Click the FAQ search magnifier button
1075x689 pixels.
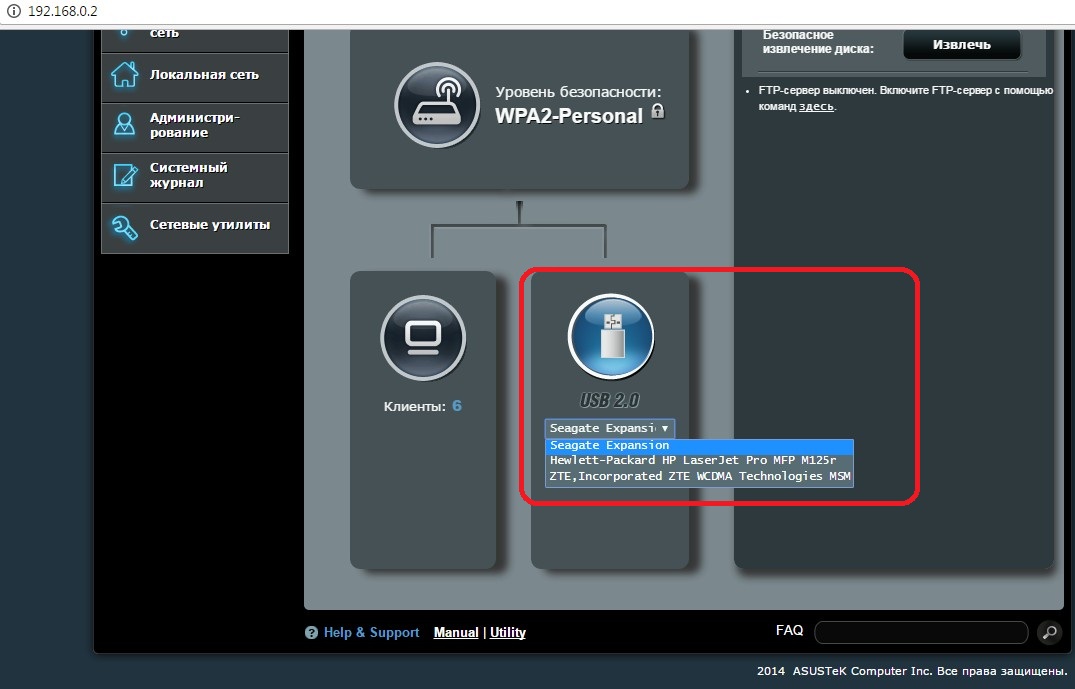pyautogui.click(x=1049, y=632)
